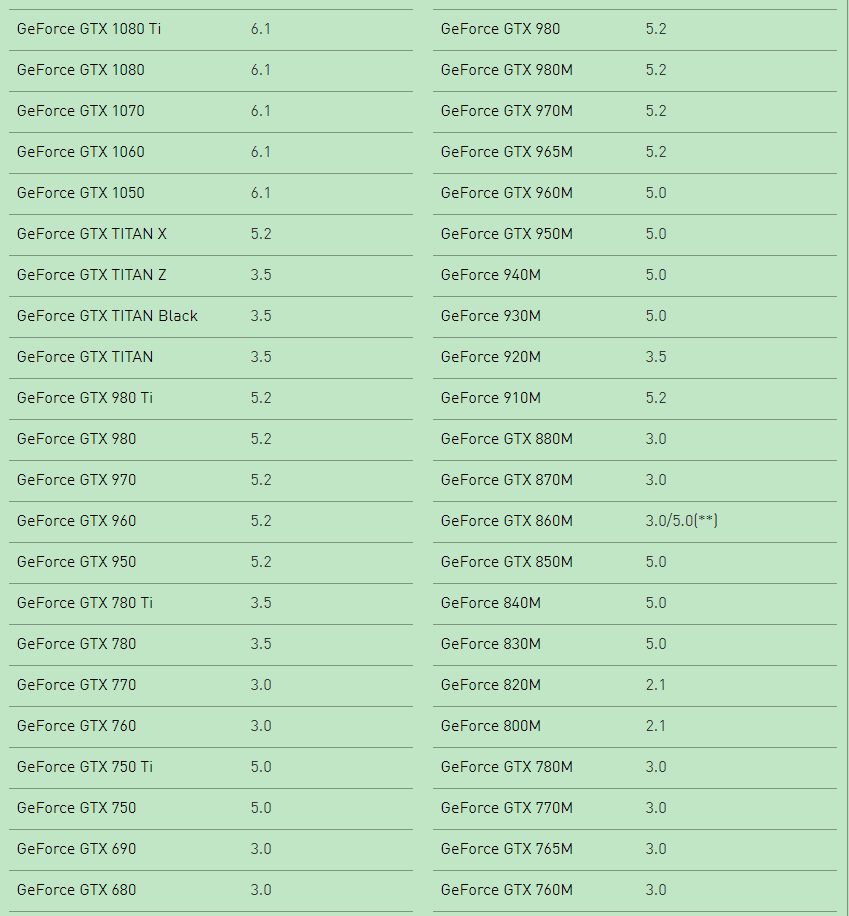Click the 5.2 value for GeForce GTX 970M
The width and height of the screenshot is (849, 916).
[x=656, y=111]
